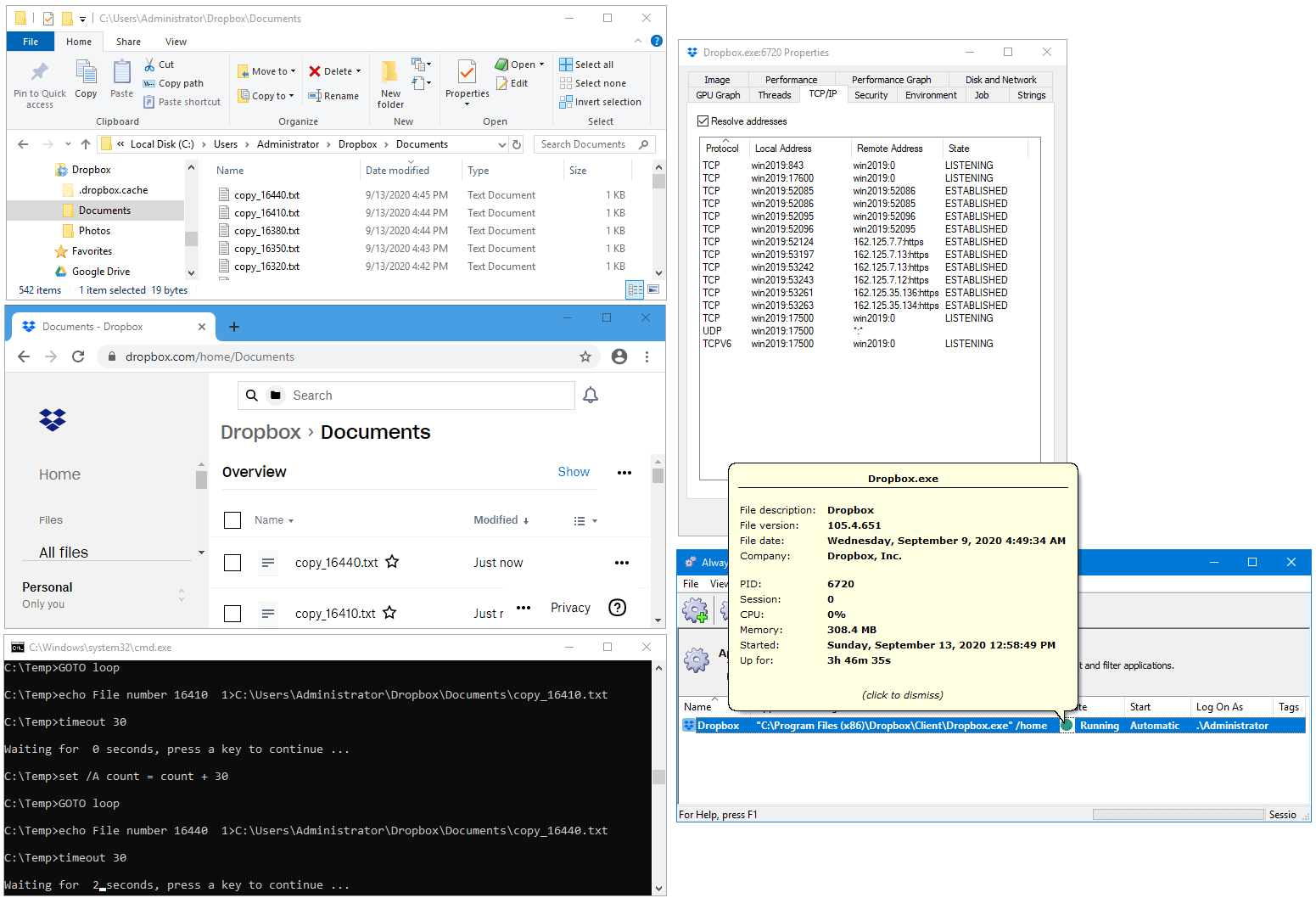This screenshot has width=1316, height=898.
Task: Click the Delete button with red X
Action: click(x=335, y=71)
